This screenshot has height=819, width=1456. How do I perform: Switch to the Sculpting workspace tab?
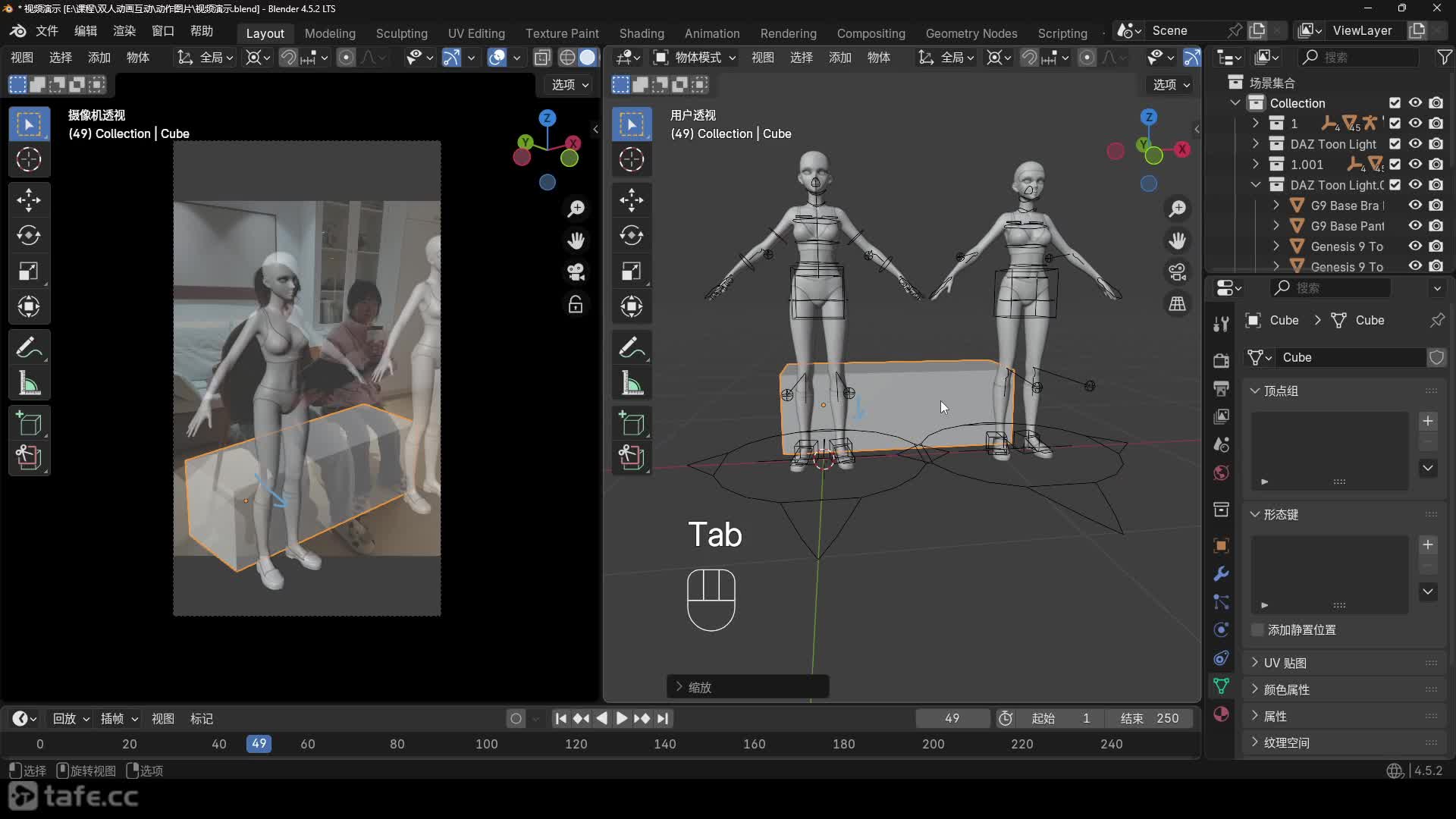point(401,33)
